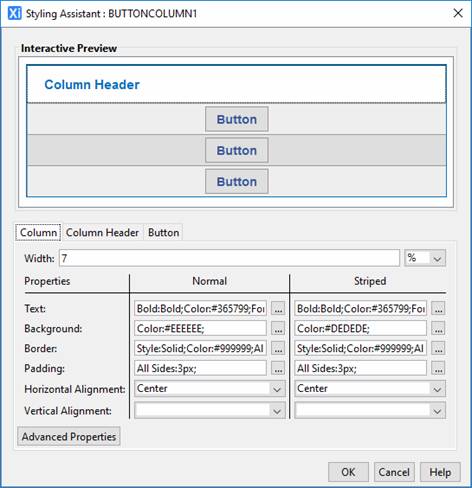This screenshot has width=472, height=488.
Task: Confirm with the OK button
Action: click(x=348, y=472)
